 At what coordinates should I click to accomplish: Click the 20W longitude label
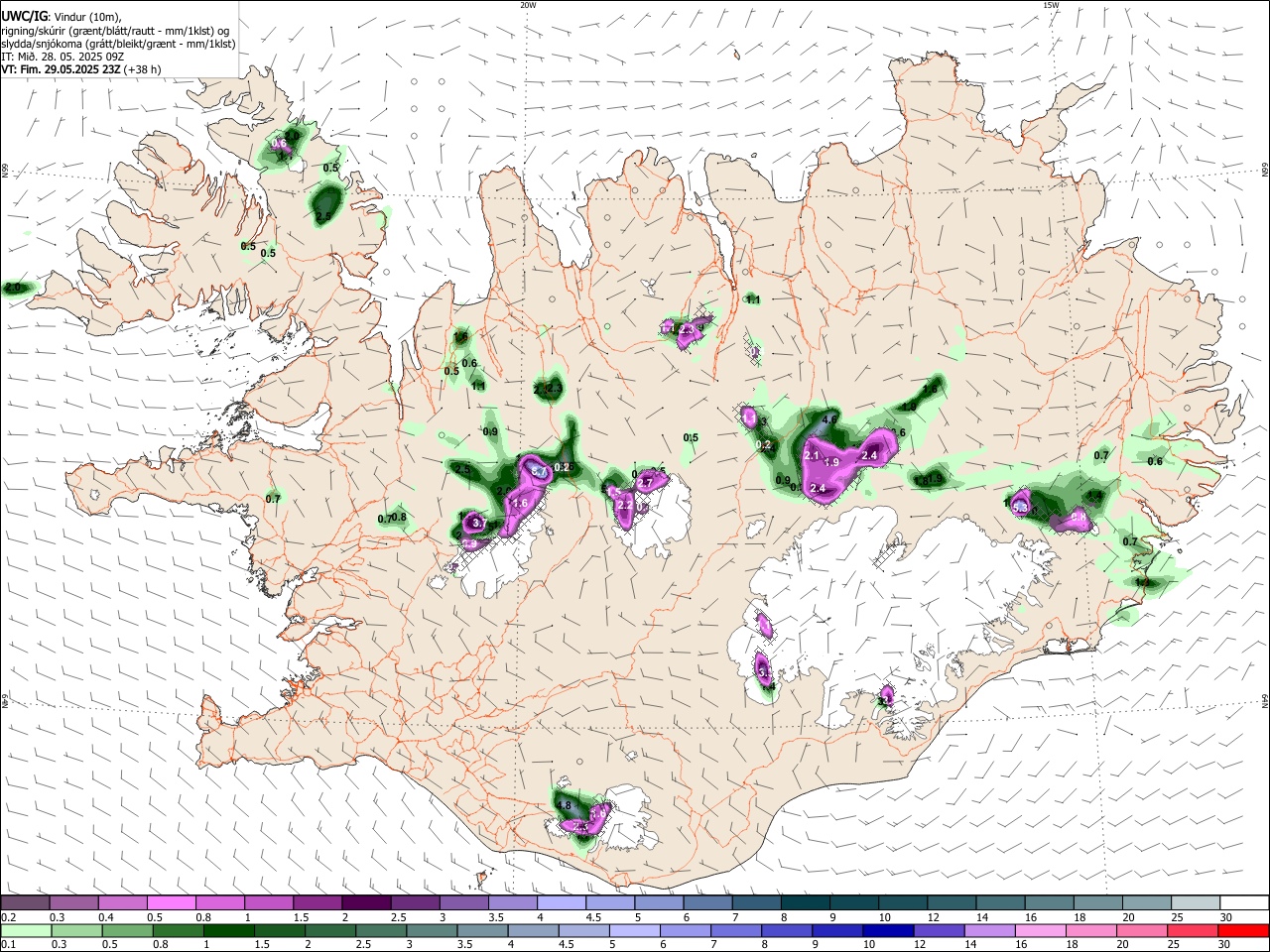coord(528,5)
